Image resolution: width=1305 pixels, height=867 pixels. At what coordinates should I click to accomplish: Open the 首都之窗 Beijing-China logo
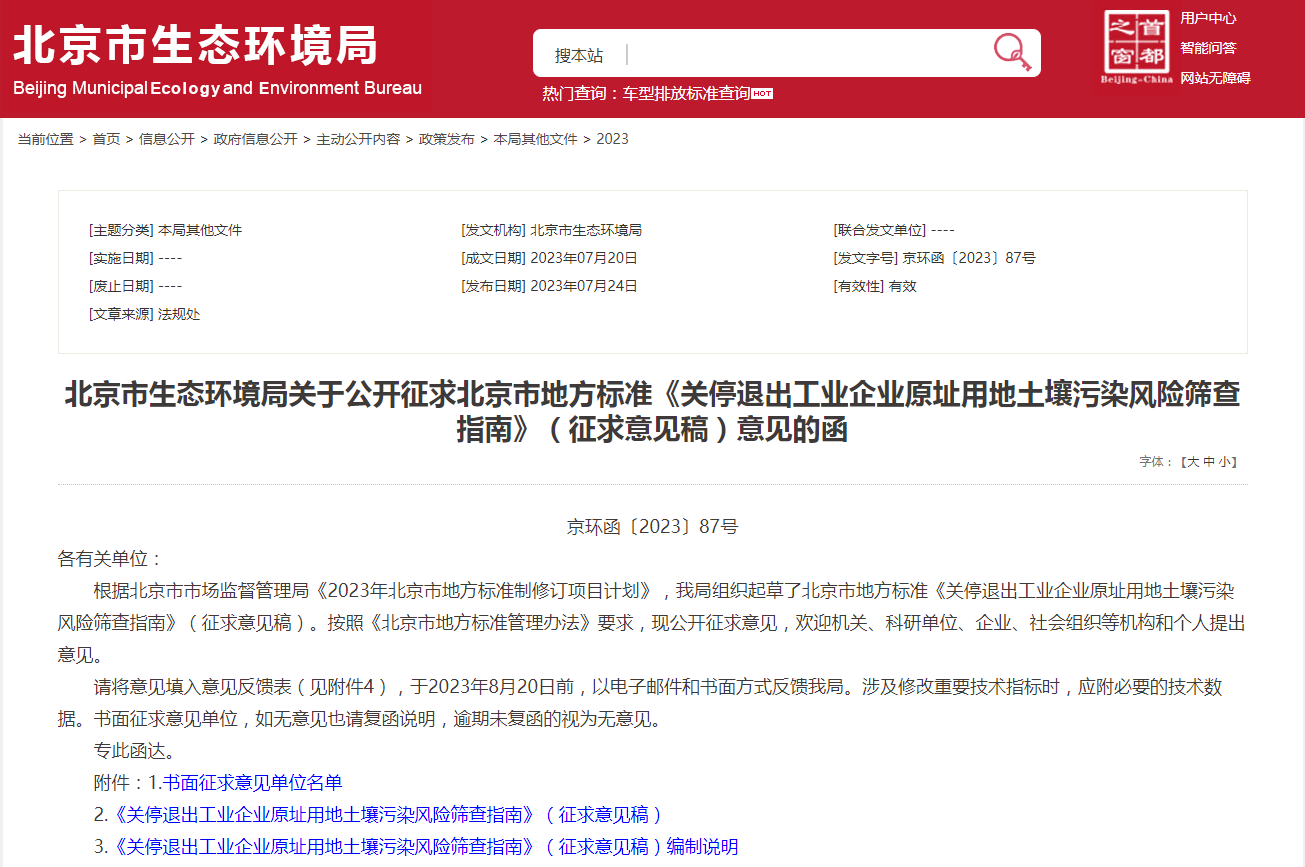(x=1137, y=47)
